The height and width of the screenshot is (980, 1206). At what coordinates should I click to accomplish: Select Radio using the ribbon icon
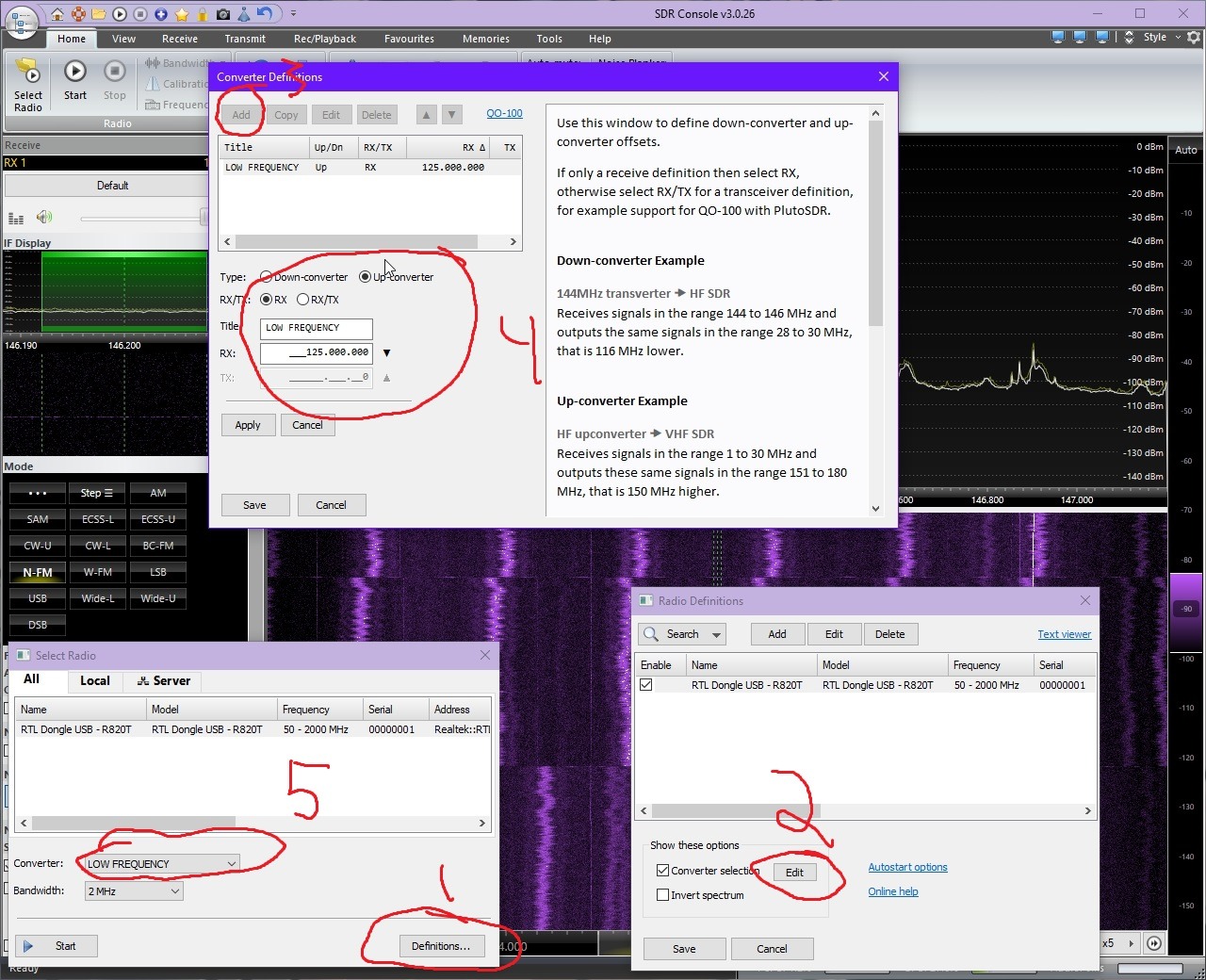click(27, 85)
